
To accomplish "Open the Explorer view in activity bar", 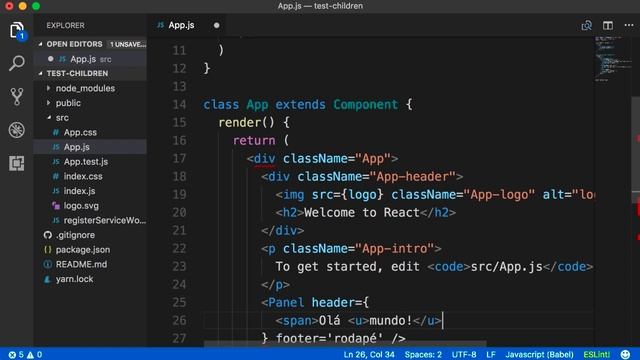I will [x=17, y=31].
